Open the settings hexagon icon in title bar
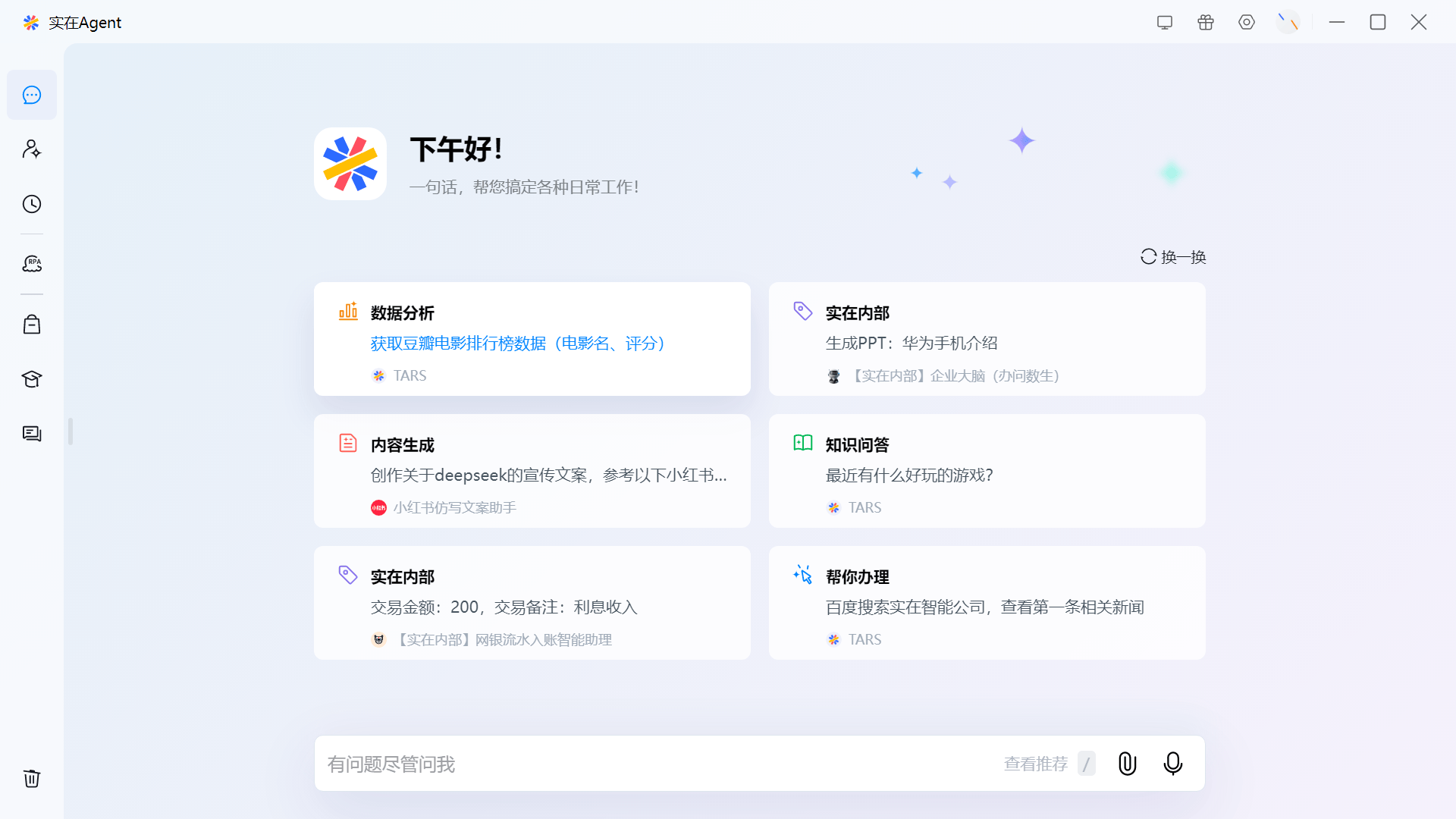The width and height of the screenshot is (1456, 819). pos(1247,23)
